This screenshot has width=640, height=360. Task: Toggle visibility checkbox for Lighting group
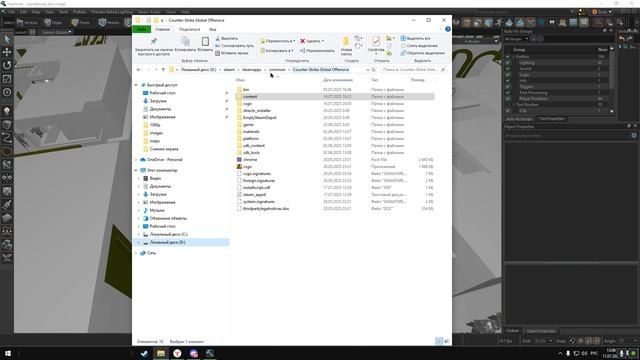point(508,63)
